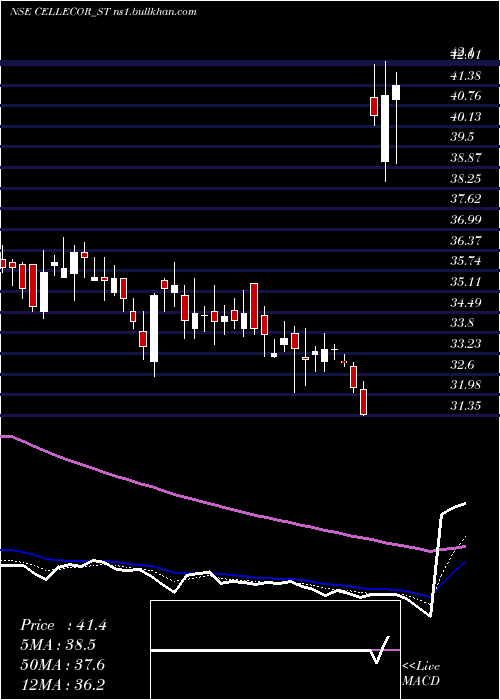Click the 12MA : 36.2 readout
This screenshot has width=500, height=700.
[63, 684]
